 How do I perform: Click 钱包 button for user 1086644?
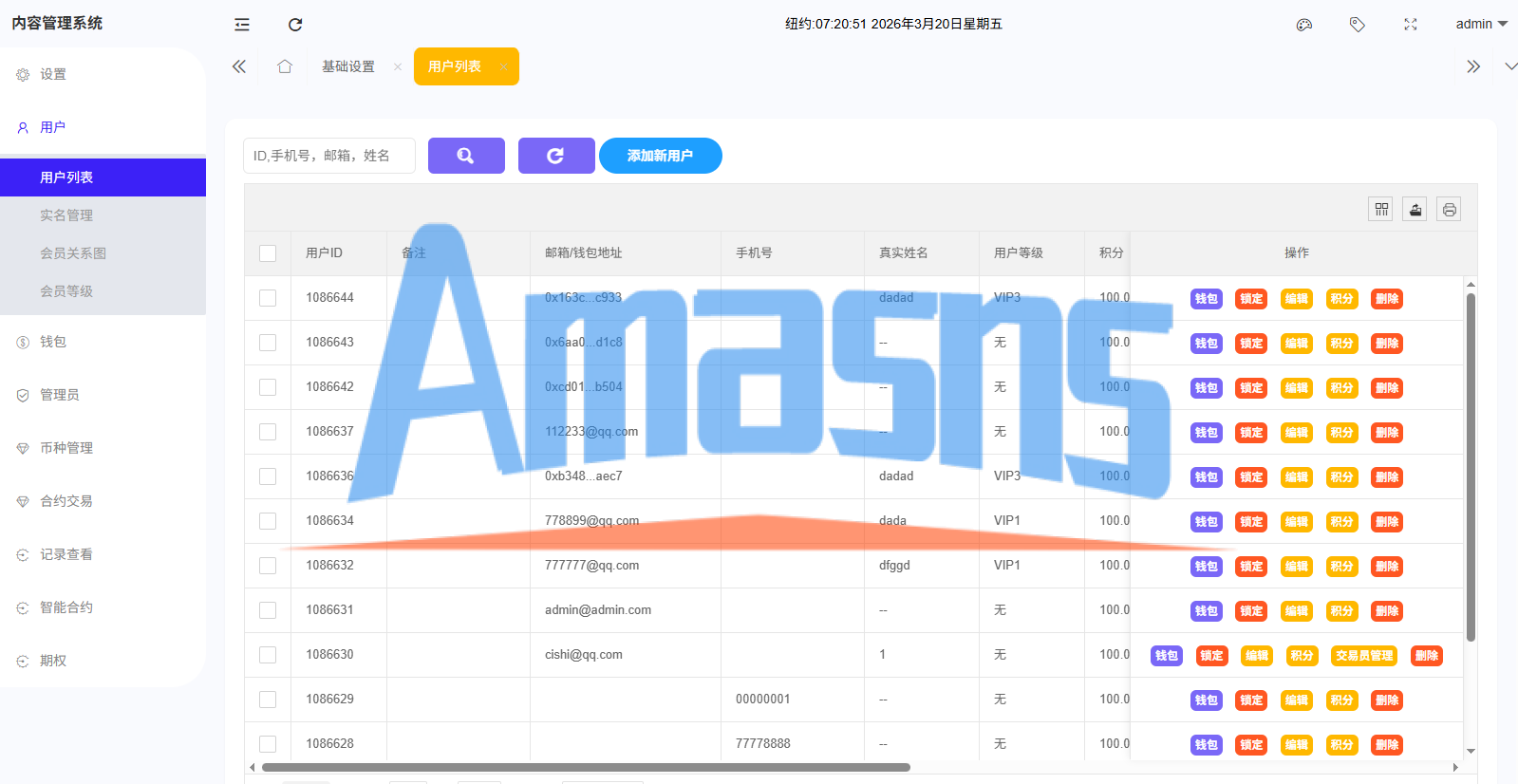click(x=1207, y=299)
